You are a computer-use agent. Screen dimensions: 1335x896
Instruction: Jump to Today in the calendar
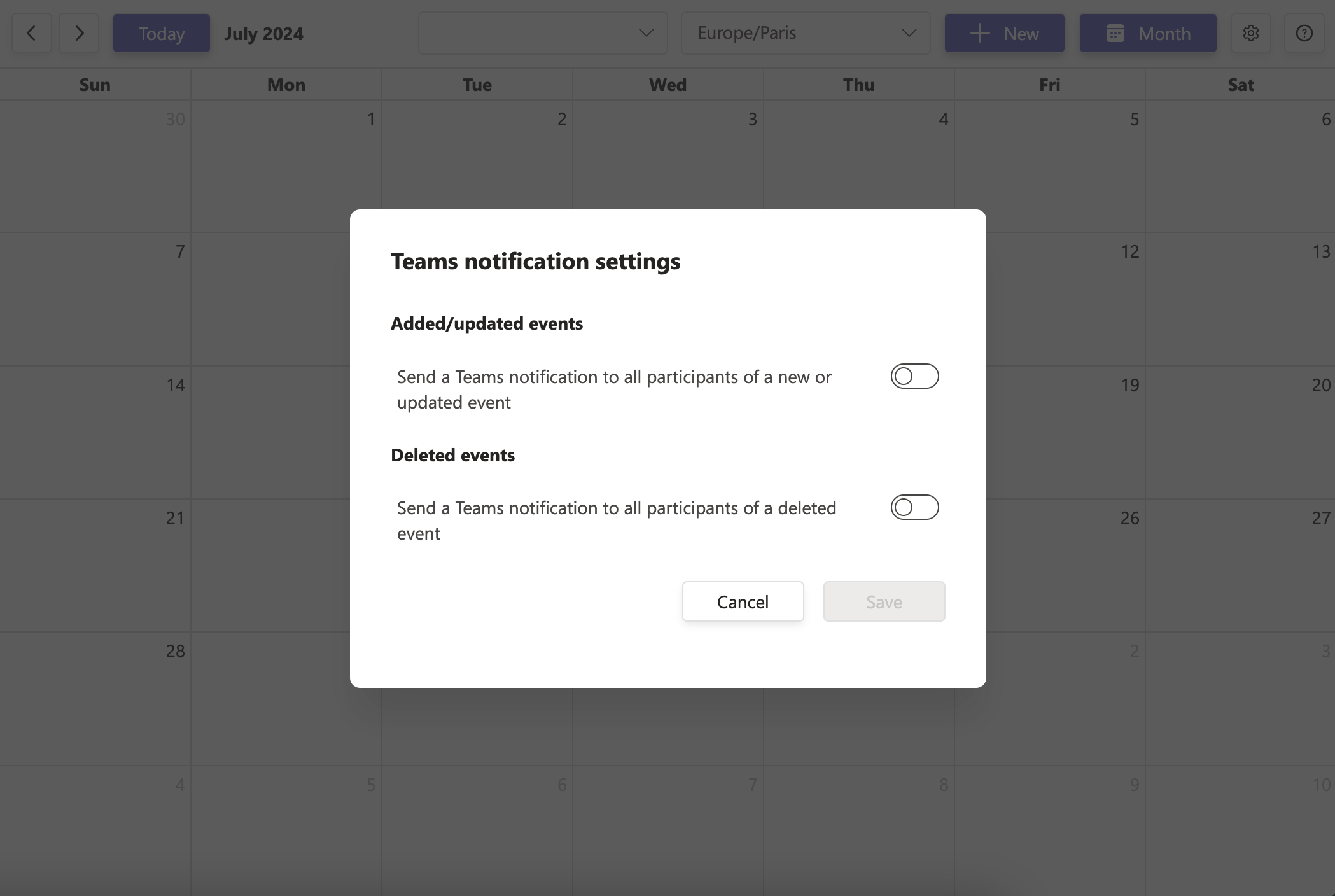coord(162,33)
